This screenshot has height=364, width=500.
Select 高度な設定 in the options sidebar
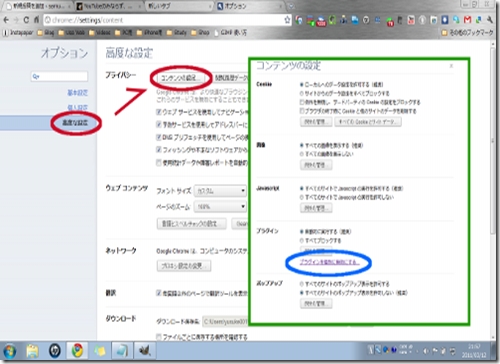[75, 122]
